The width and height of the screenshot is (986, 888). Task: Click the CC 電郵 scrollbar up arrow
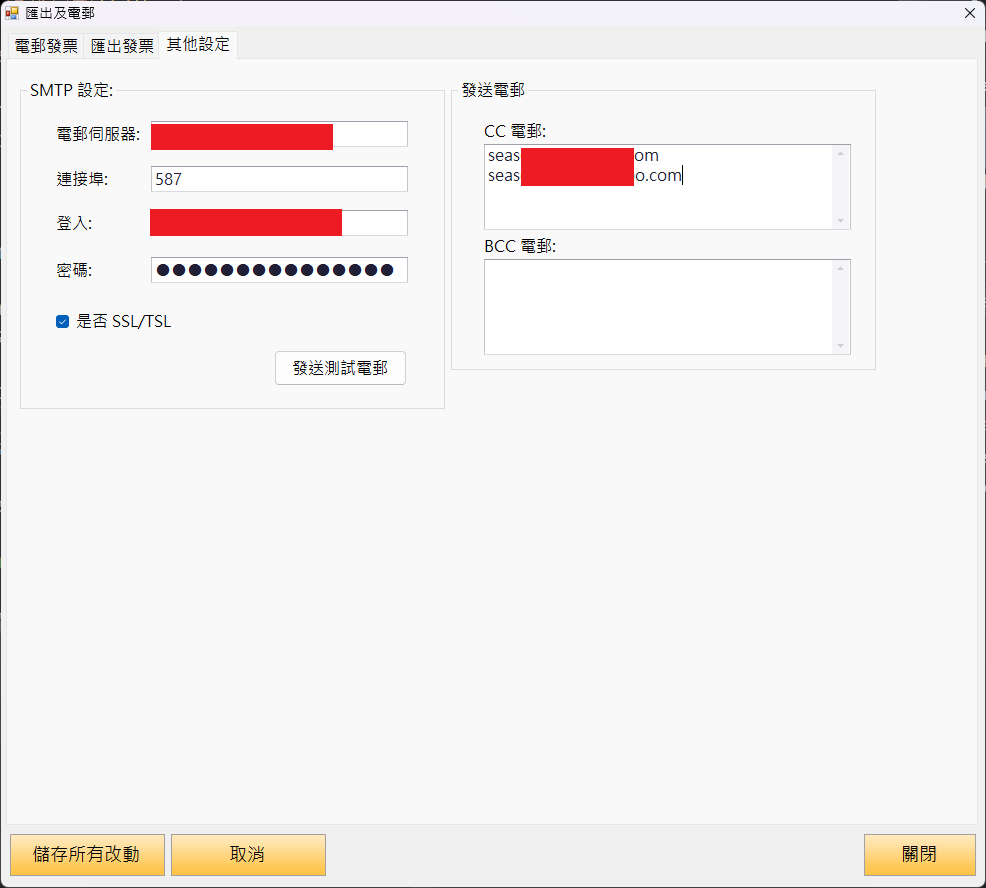[841, 154]
